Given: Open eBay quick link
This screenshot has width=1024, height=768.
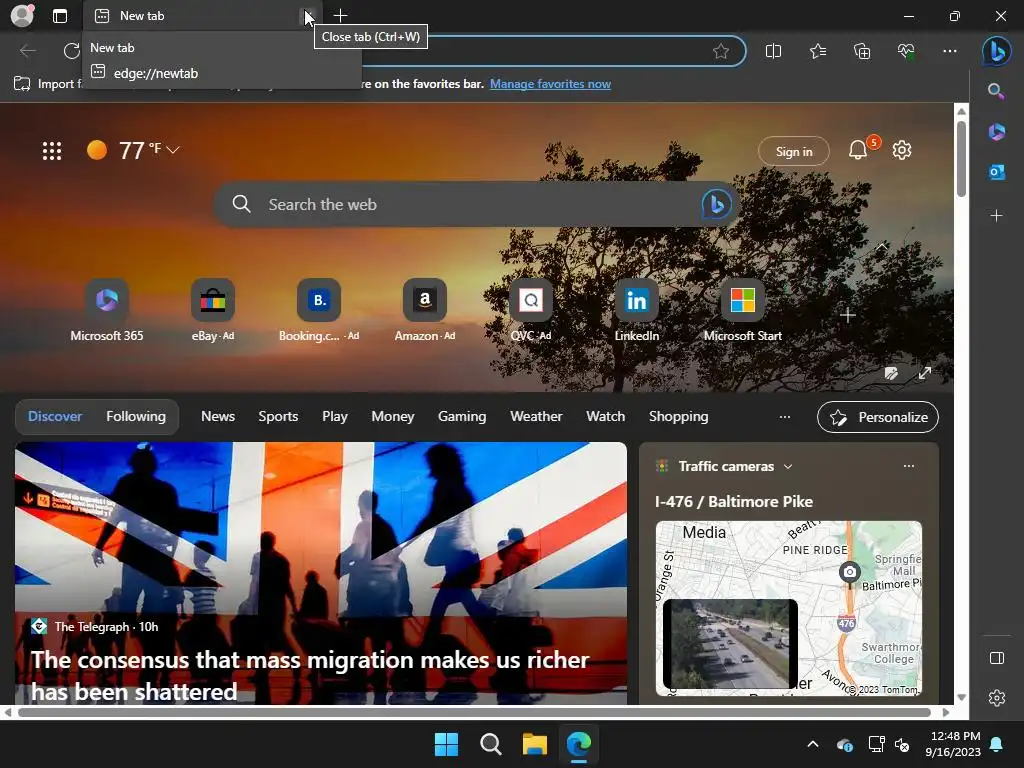Looking at the screenshot, I should click(213, 311).
